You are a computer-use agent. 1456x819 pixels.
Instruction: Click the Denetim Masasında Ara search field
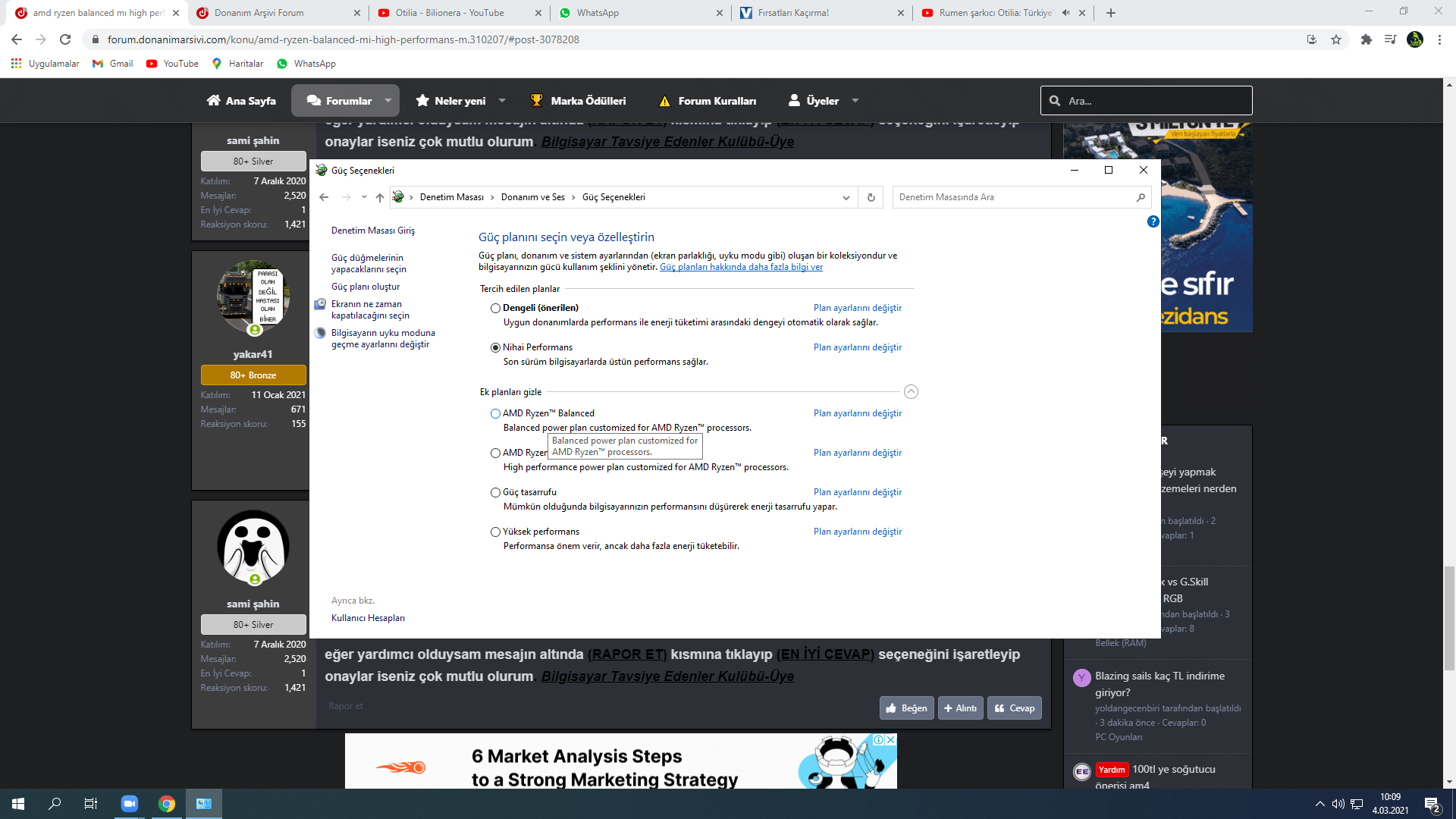tap(1014, 197)
